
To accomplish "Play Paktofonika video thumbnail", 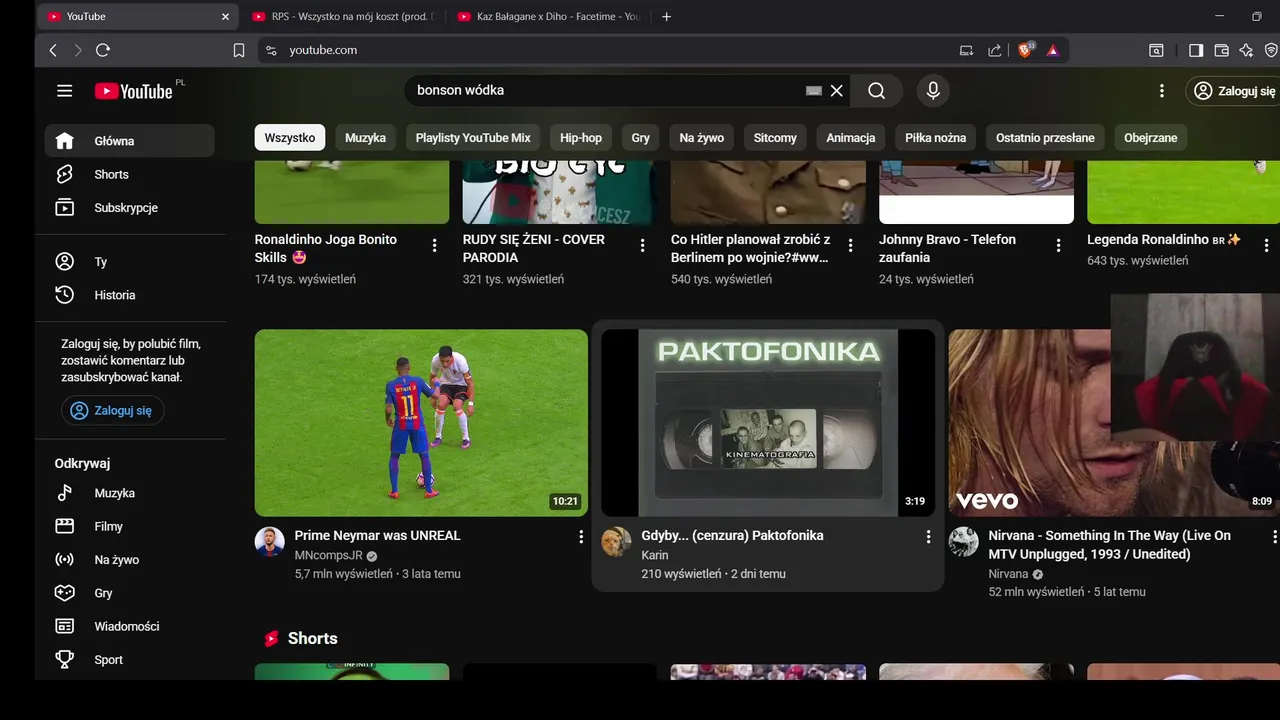I will [x=768, y=423].
